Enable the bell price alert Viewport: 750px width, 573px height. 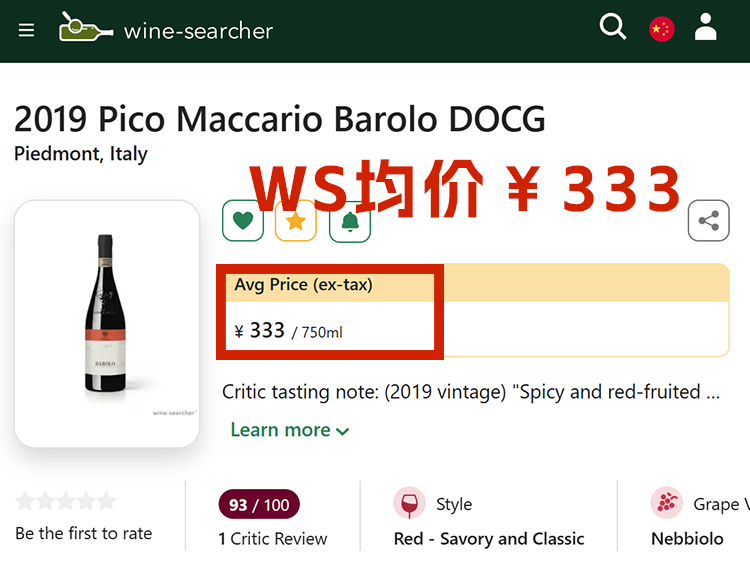(350, 221)
